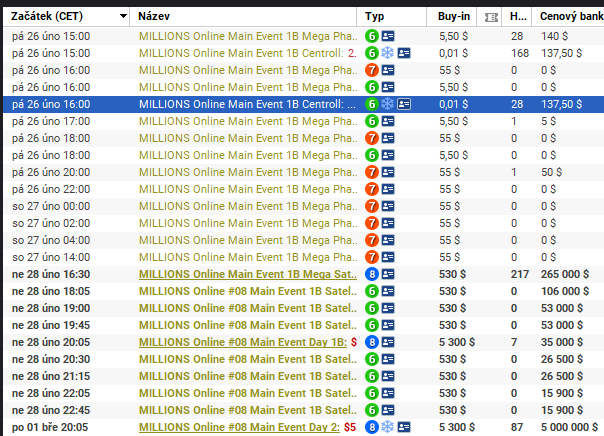Screen dimensions: 604x436
Task: Select pá 26 úno 15:00 Centroll tournament name
Action: coord(248,53)
